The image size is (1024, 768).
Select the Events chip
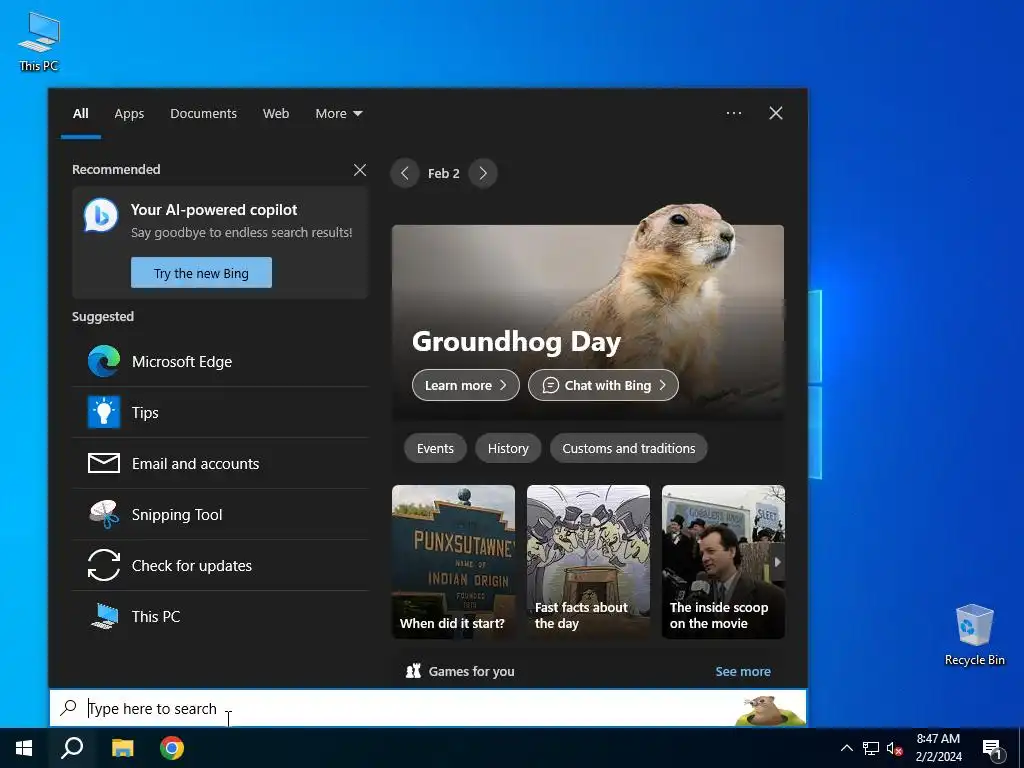[435, 449]
